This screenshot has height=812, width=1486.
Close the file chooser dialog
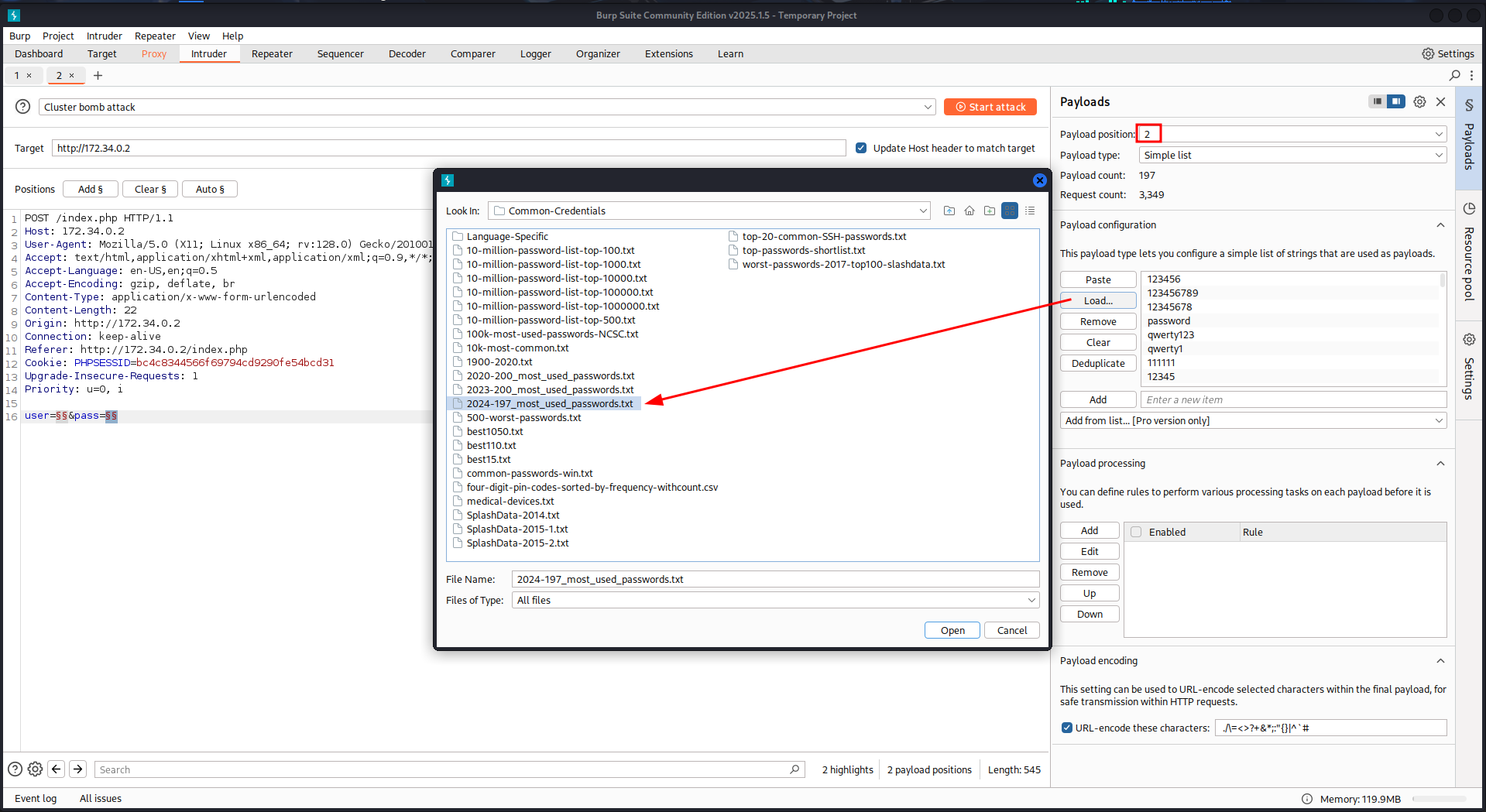pyautogui.click(x=1039, y=180)
